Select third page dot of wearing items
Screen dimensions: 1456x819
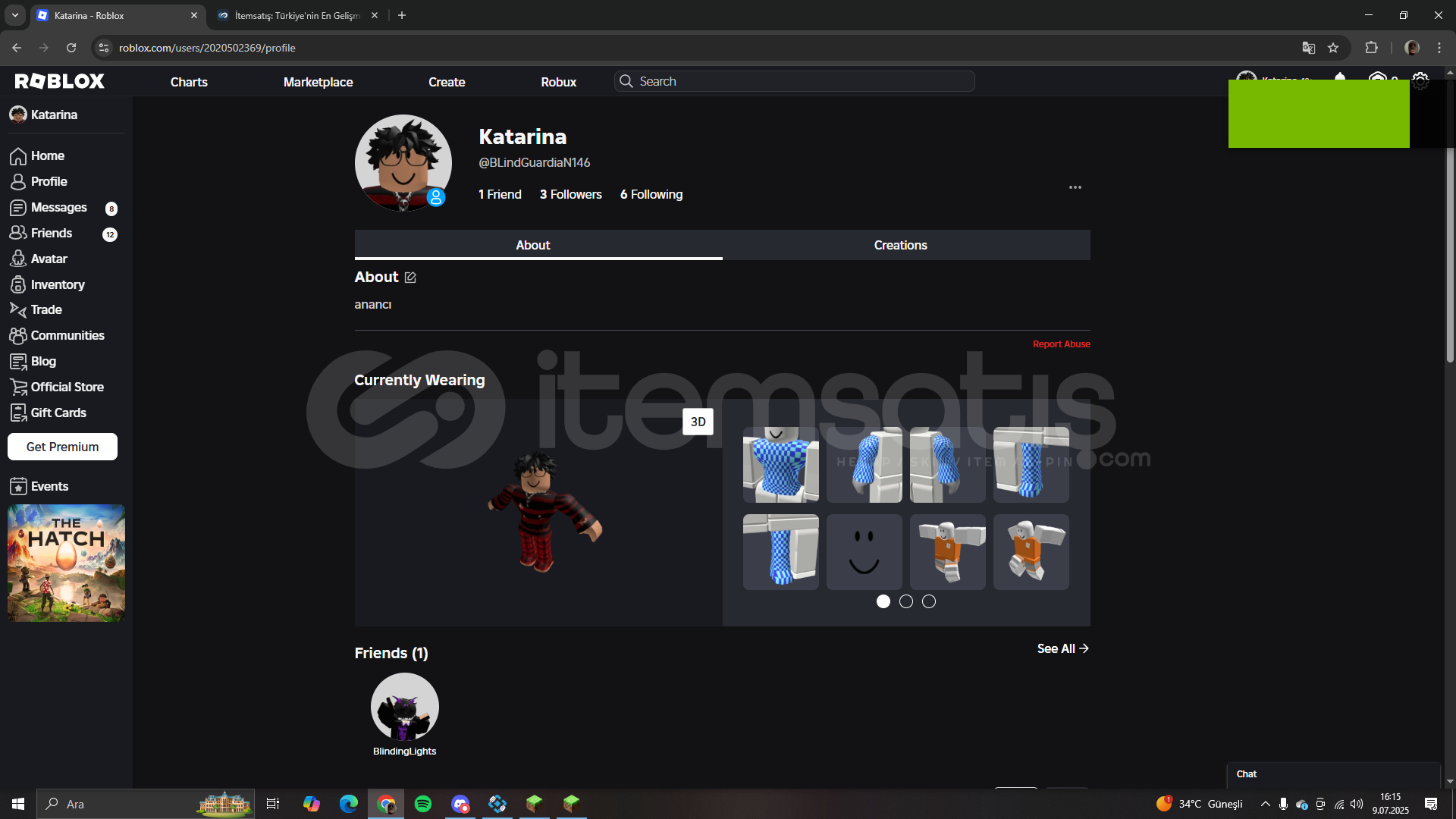coord(929,601)
